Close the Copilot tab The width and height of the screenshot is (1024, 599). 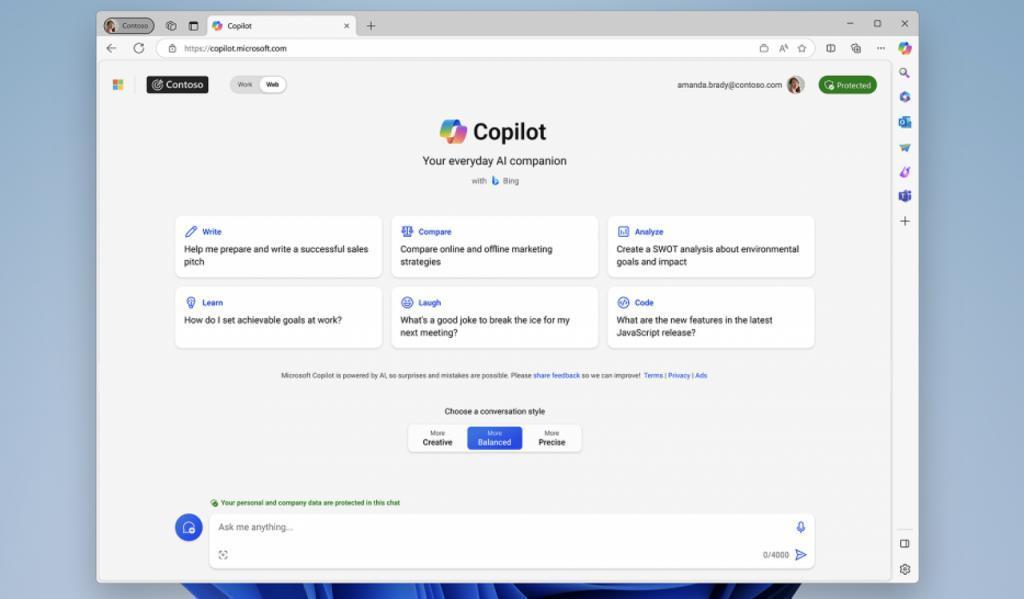point(346,26)
